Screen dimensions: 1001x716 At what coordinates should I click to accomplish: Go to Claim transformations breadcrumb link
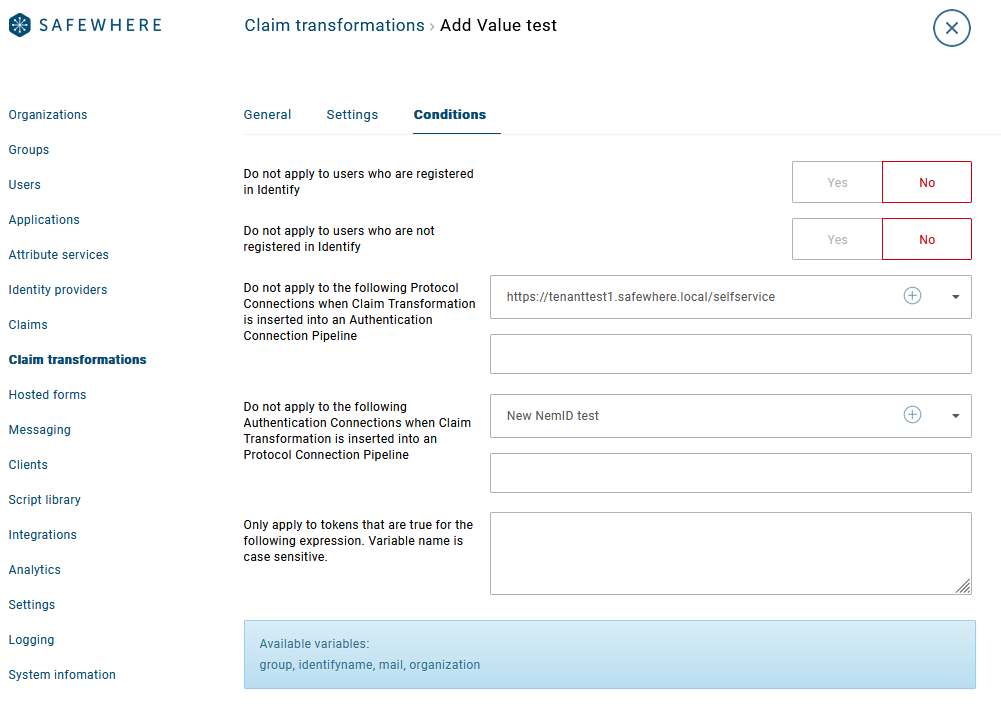click(x=334, y=26)
